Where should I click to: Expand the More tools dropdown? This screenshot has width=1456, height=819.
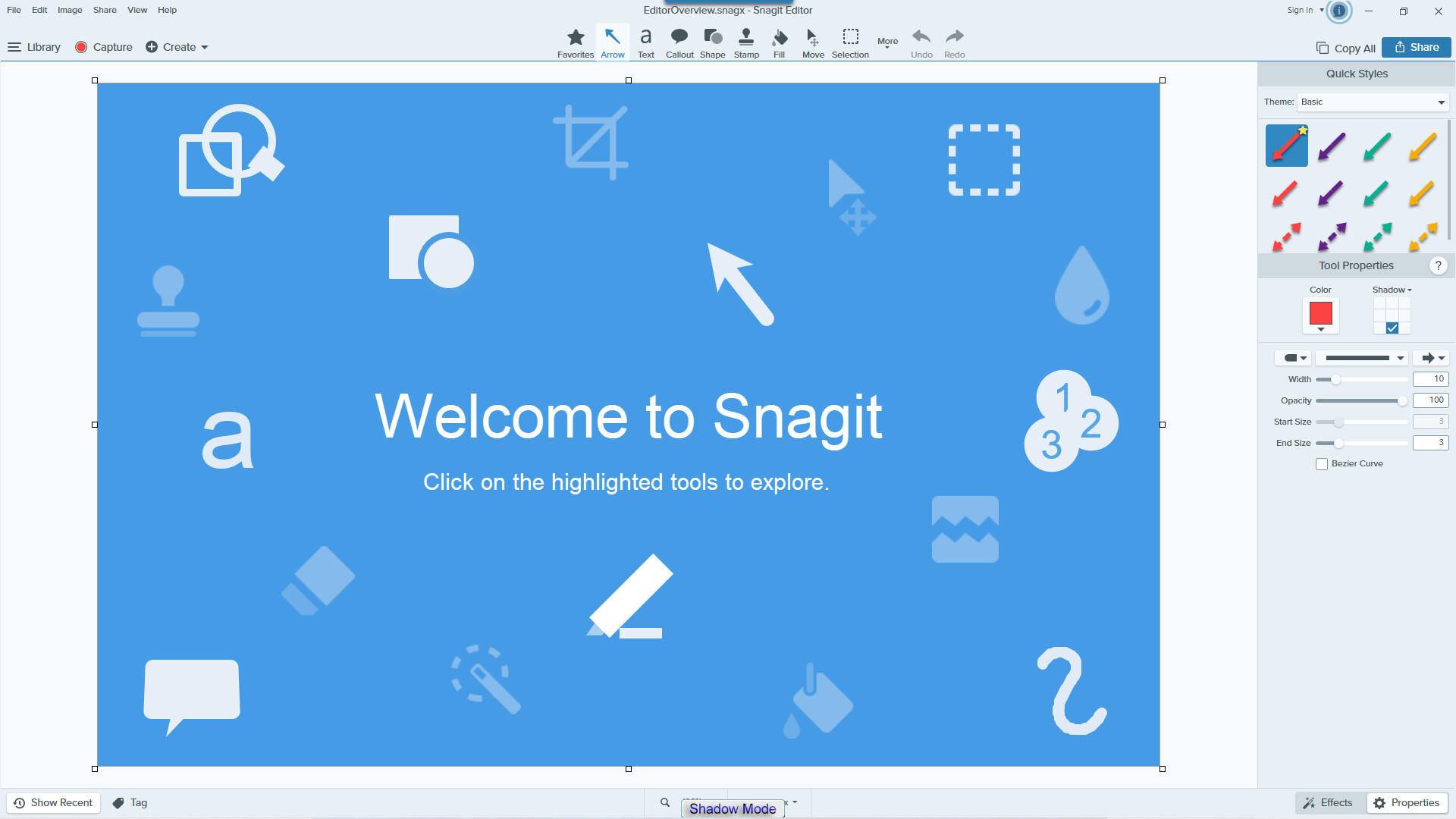click(x=887, y=42)
